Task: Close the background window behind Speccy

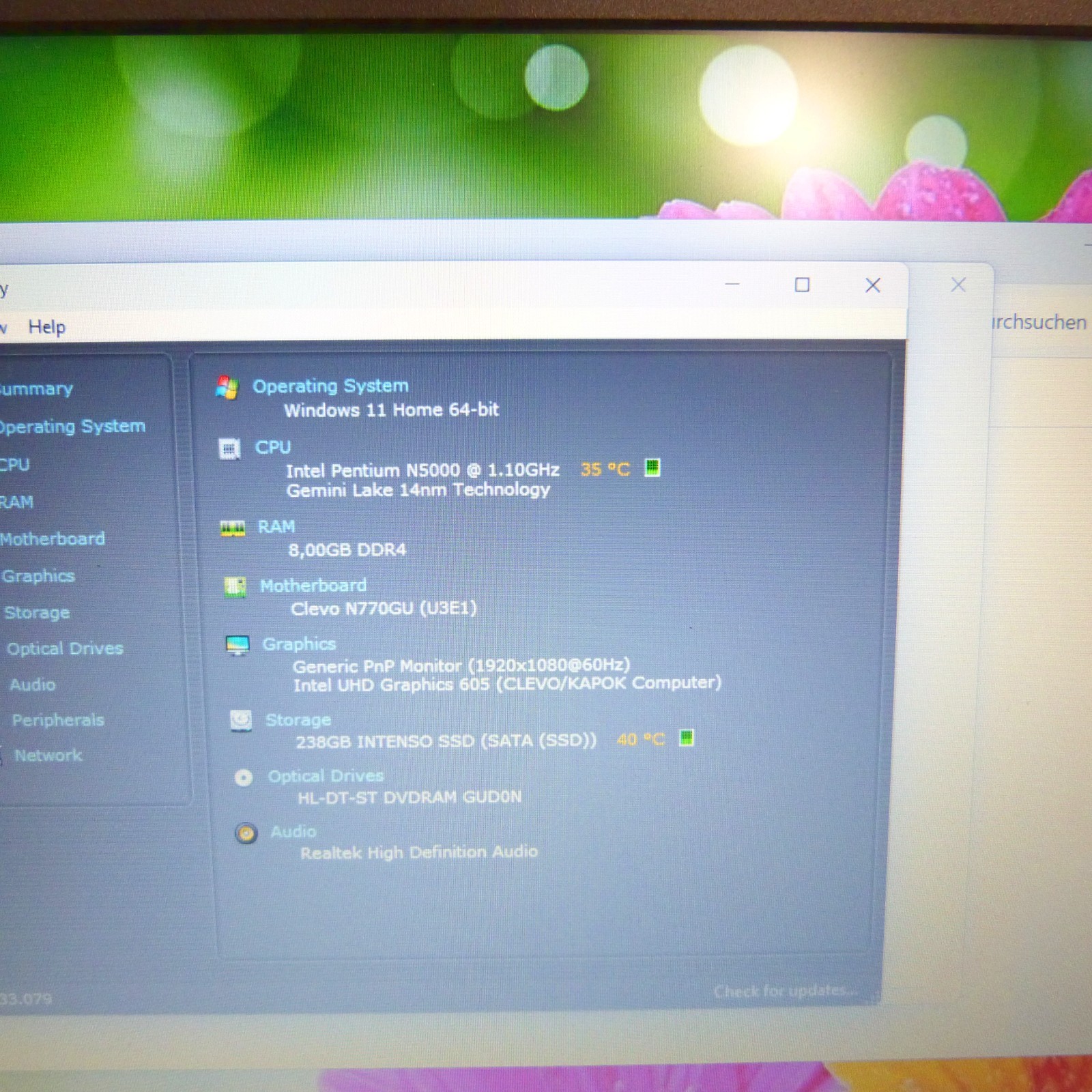Action: [958, 285]
